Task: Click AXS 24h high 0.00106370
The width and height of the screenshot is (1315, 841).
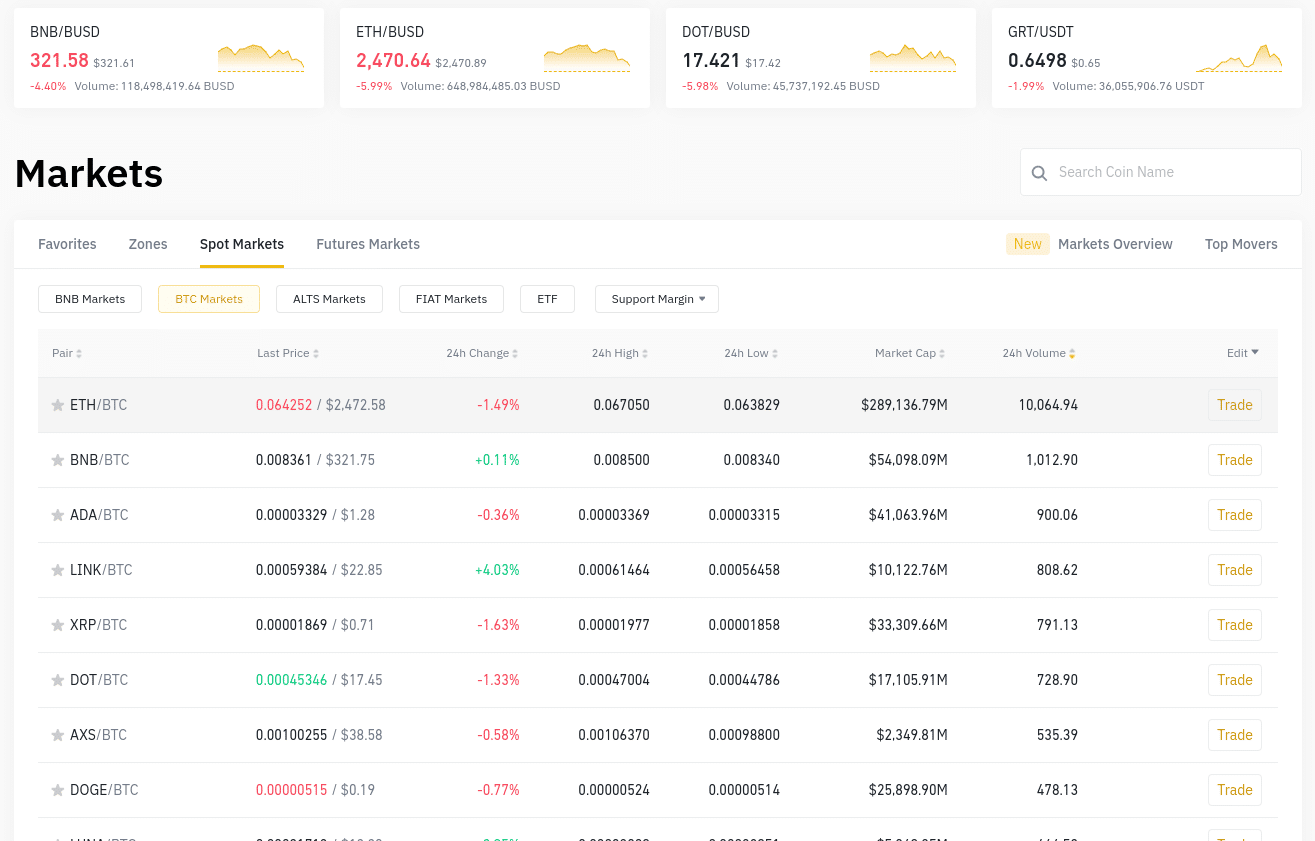Action: pos(614,735)
